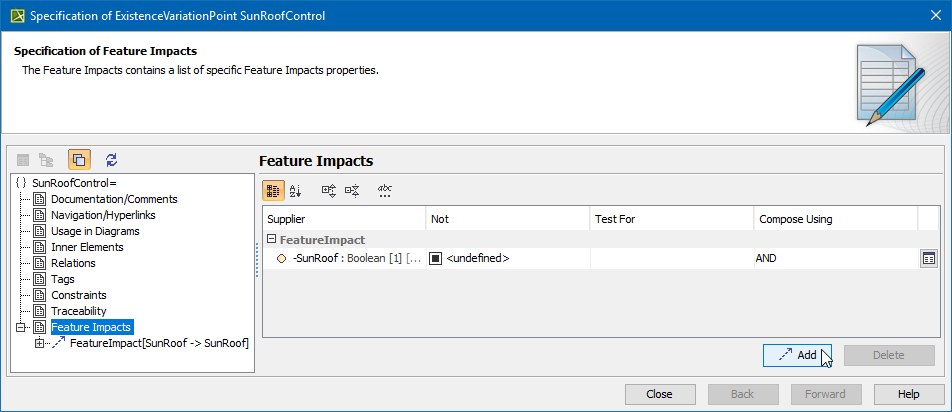
Task: Collapse the Feature Impacts tree node
Action: pos(22,327)
